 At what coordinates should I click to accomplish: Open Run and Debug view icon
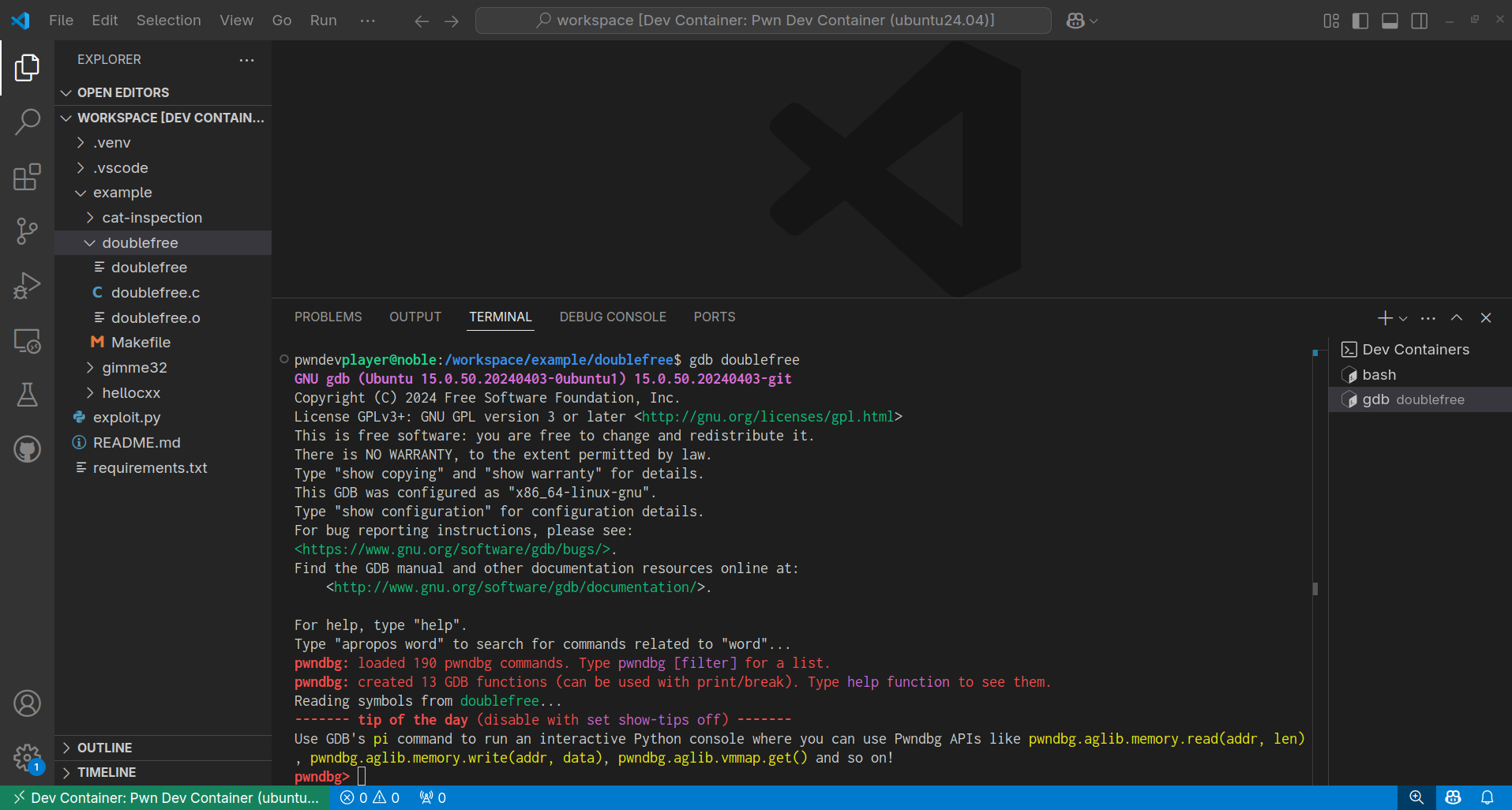pyautogui.click(x=27, y=286)
